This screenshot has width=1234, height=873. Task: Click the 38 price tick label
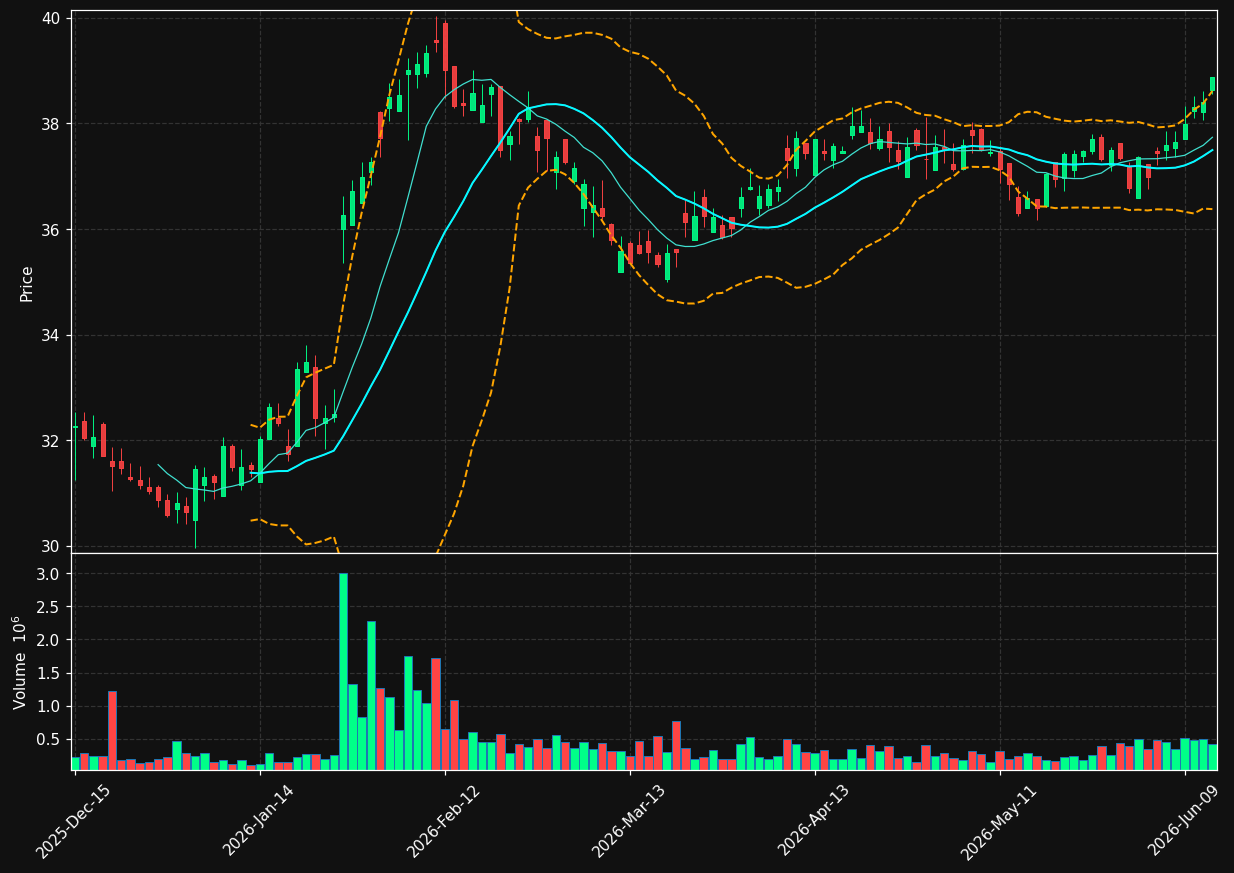[52, 124]
